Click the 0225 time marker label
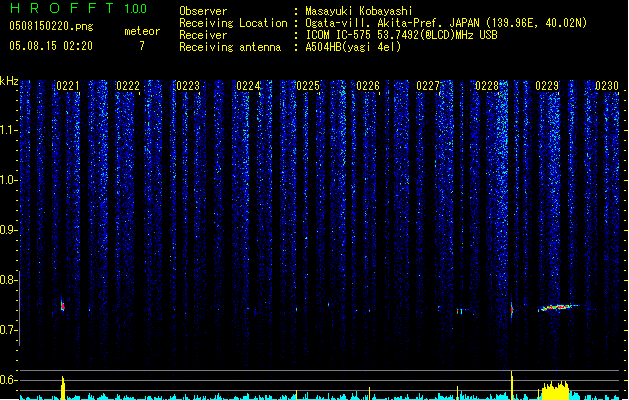The image size is (629, 400). [308, 86]
